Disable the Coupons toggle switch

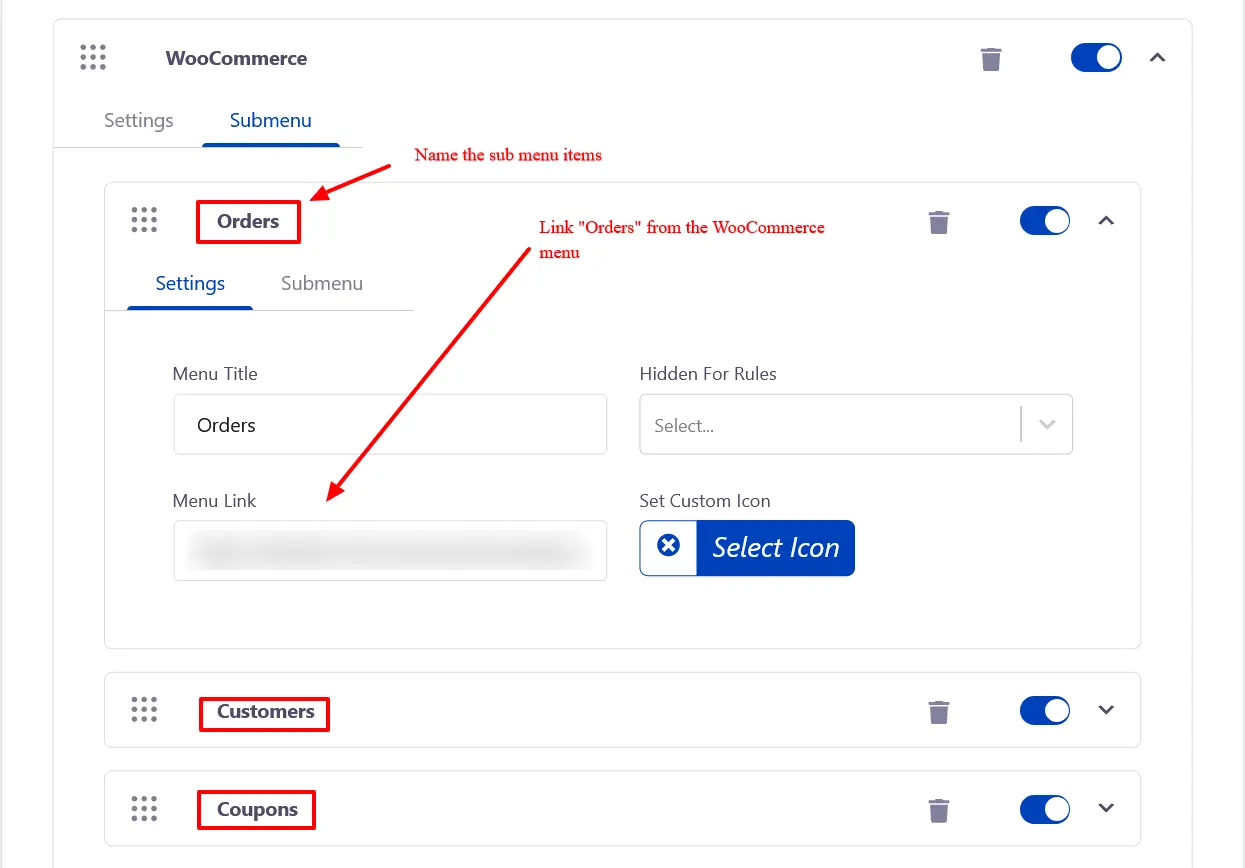tap(1045, 808)
